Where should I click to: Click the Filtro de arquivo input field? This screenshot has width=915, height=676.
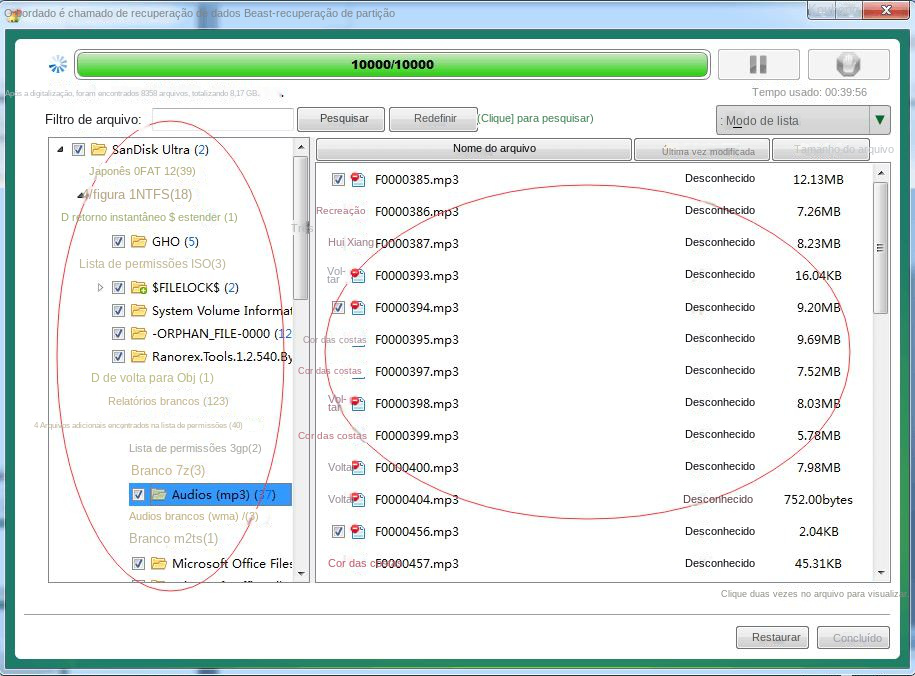click(222, 118)
